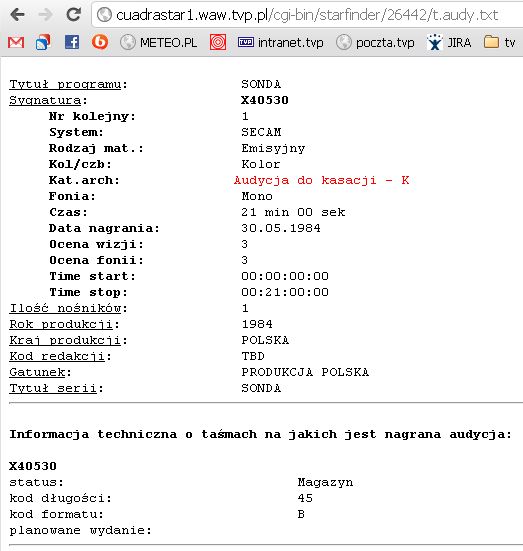Expand the tv bookmarks folder
Screen dimensions: 523x551
click(499, 43)
